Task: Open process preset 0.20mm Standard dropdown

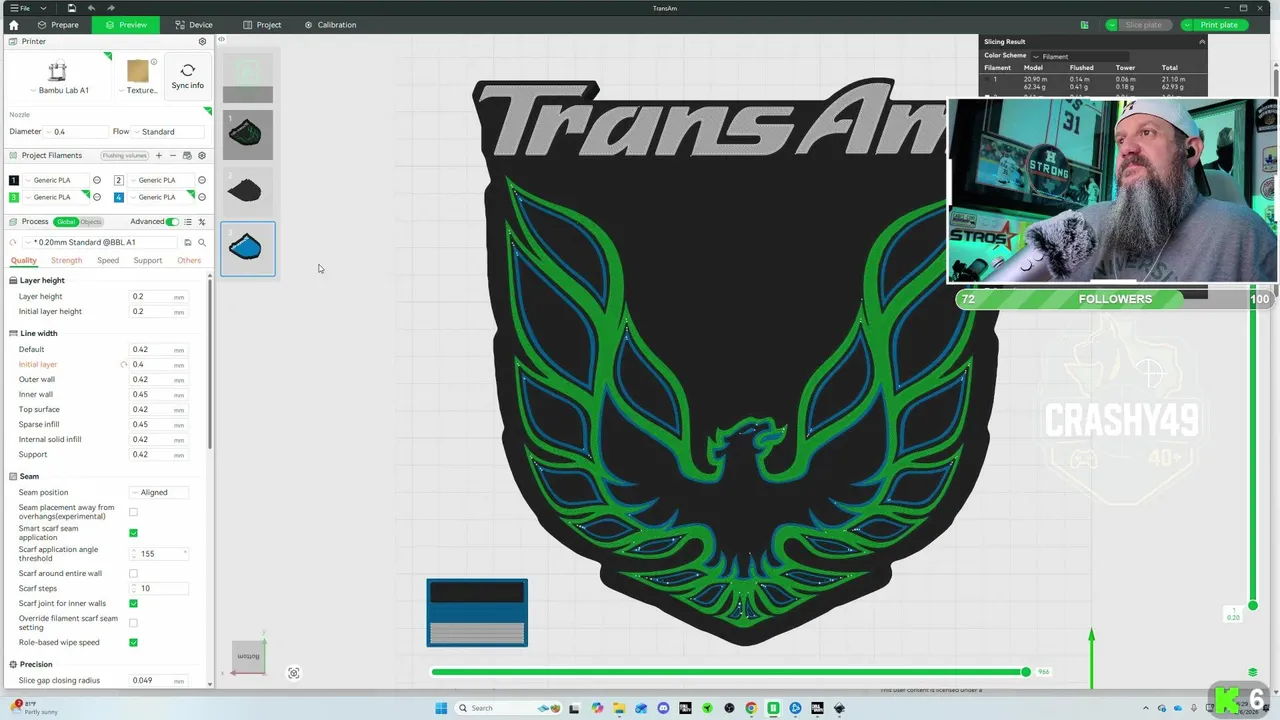Action: 101,242
